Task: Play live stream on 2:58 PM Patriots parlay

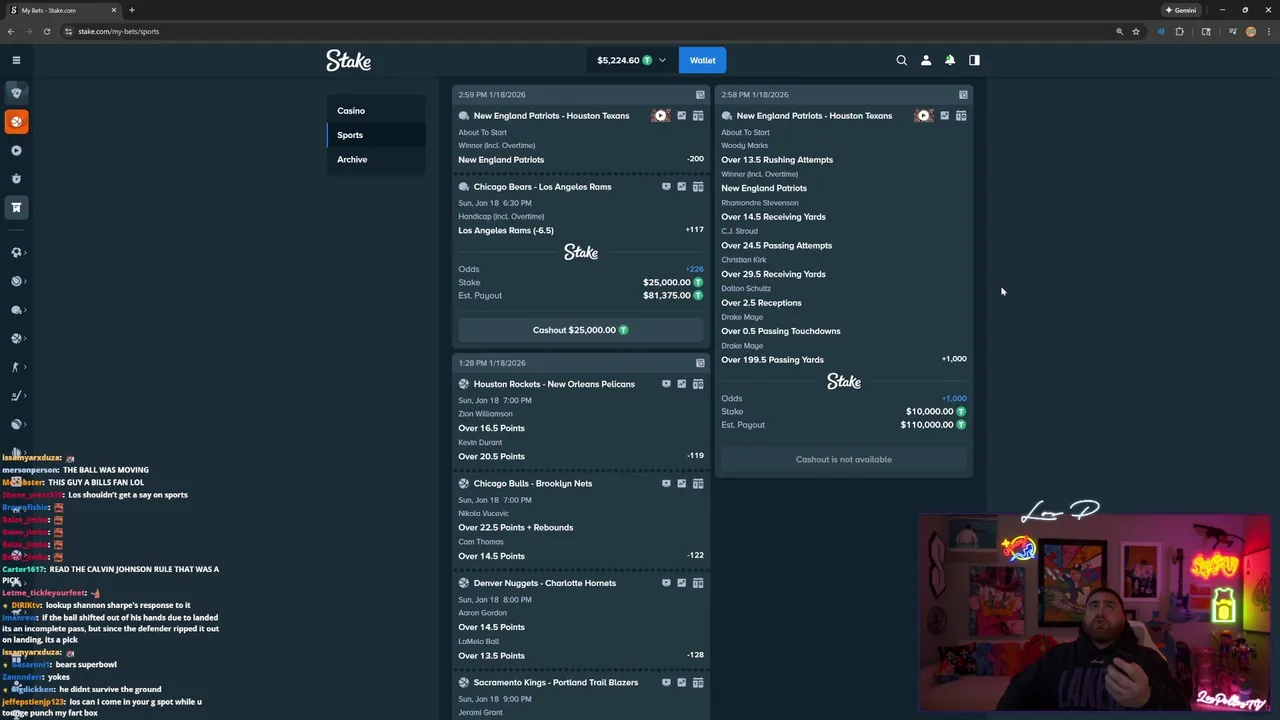Action: coord(923,116)
